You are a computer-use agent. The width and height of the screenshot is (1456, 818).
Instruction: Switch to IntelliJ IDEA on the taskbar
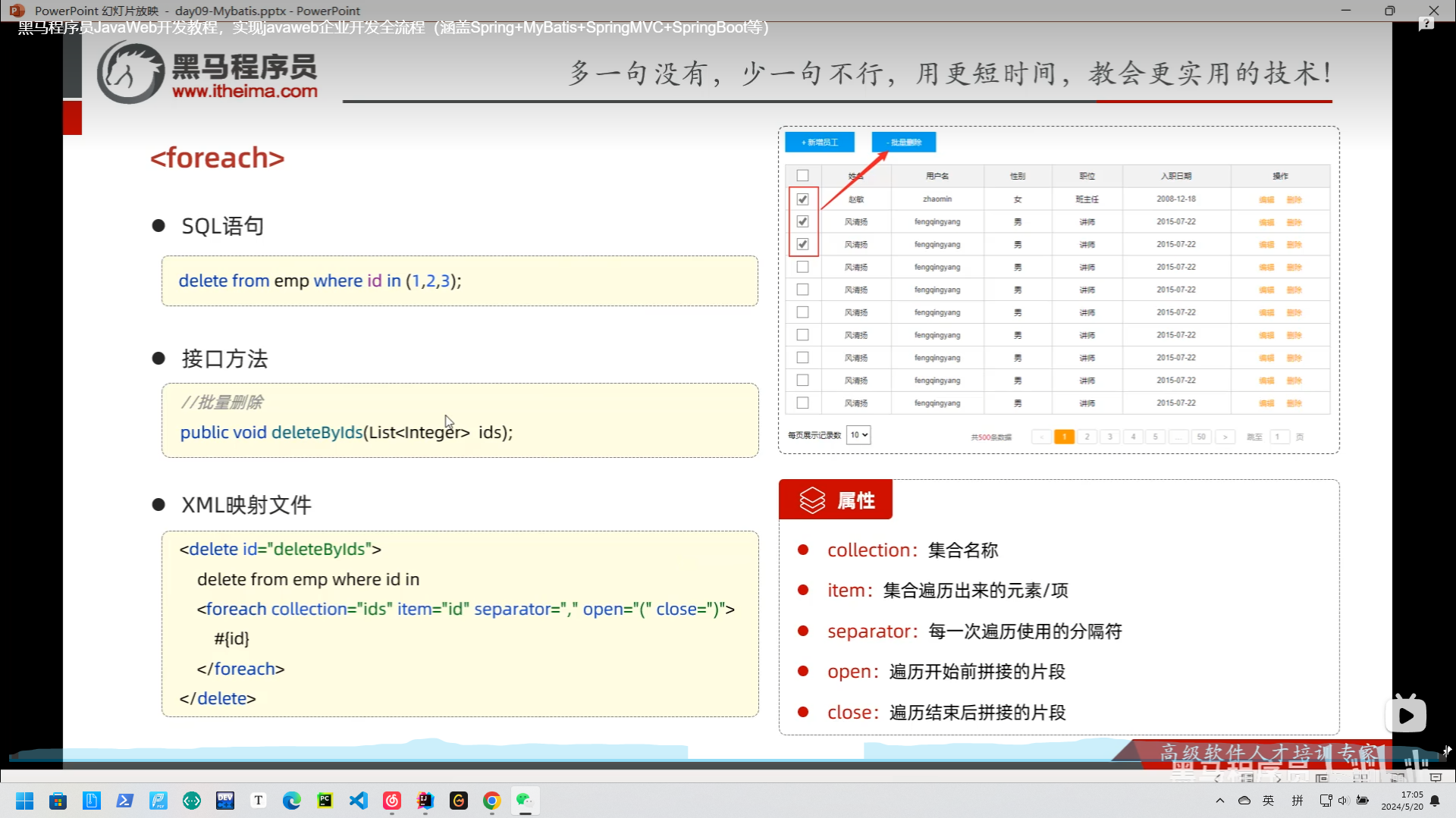point(425,801)
